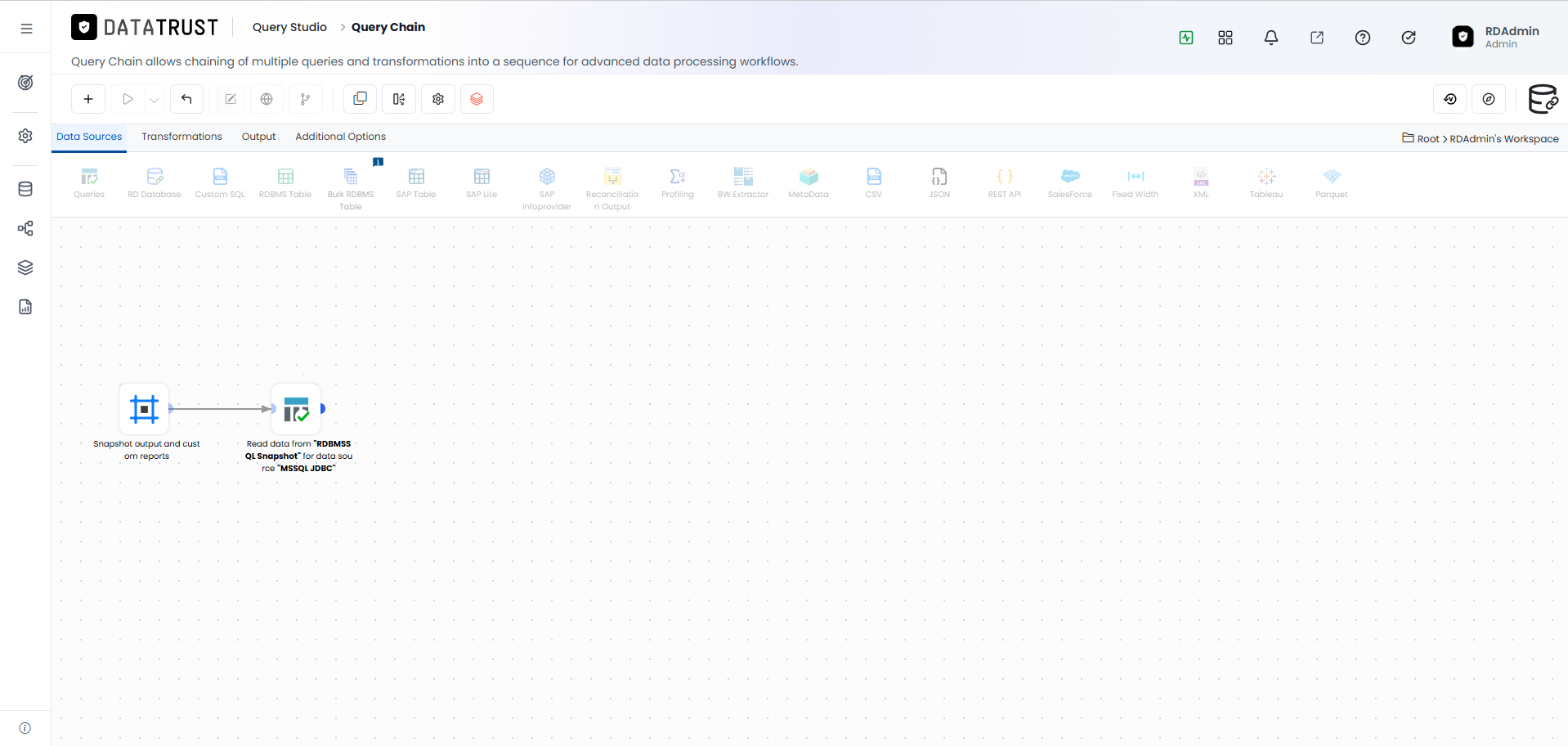
Task: Select the MetaData data source
Action: [809, 183]
